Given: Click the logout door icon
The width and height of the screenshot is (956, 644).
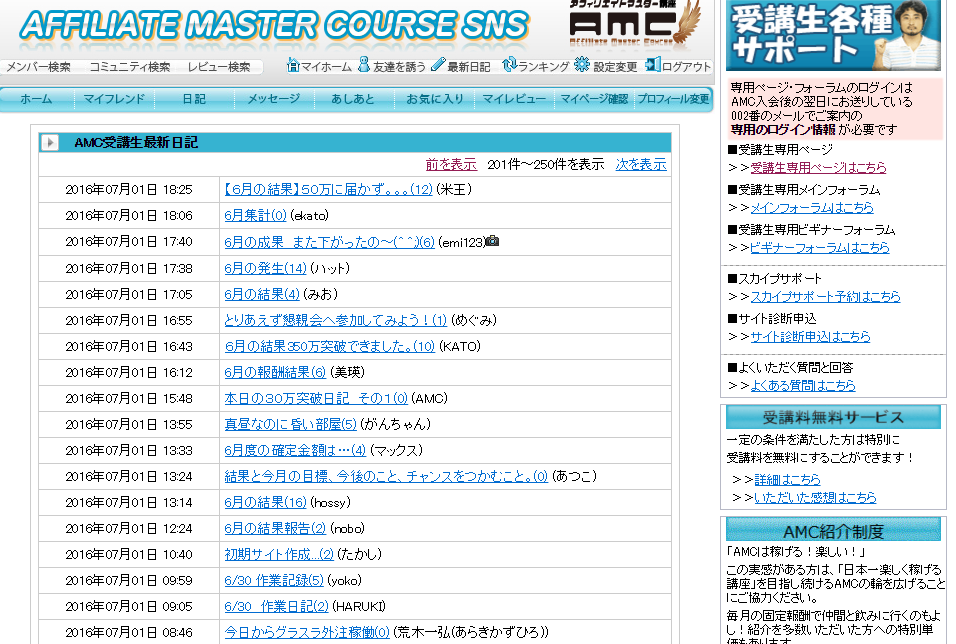Looking at the screenshot, I should click(x=653, y=65).
